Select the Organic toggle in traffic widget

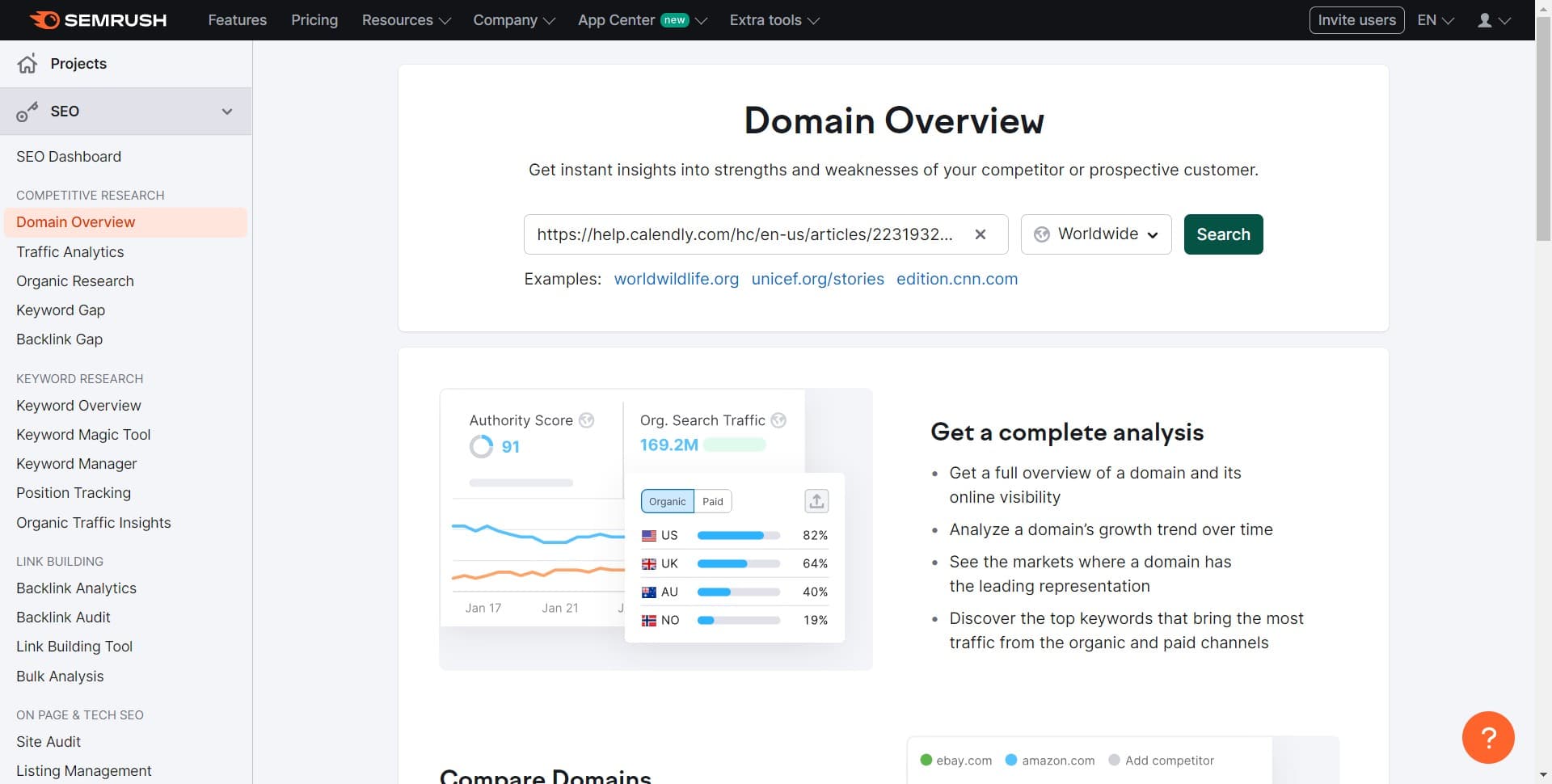(x=667, y=501)
